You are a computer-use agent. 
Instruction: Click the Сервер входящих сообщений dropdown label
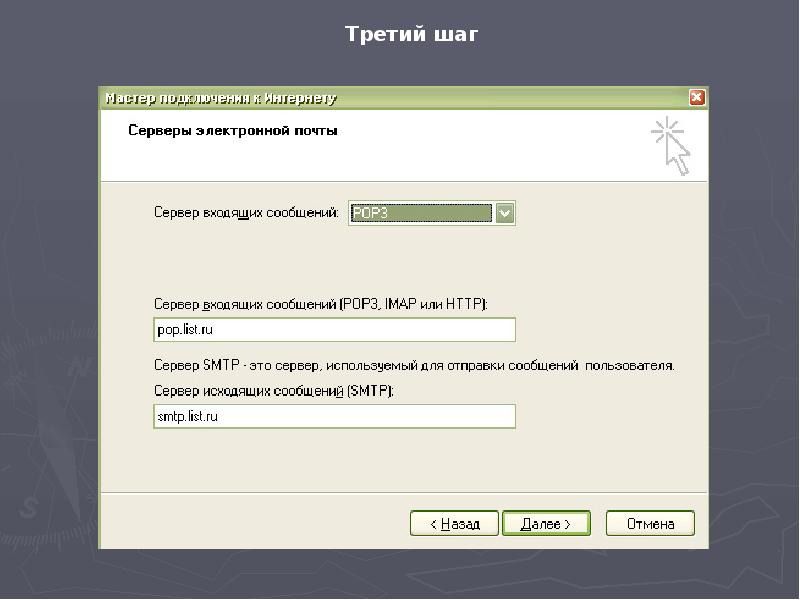[246, 213]
